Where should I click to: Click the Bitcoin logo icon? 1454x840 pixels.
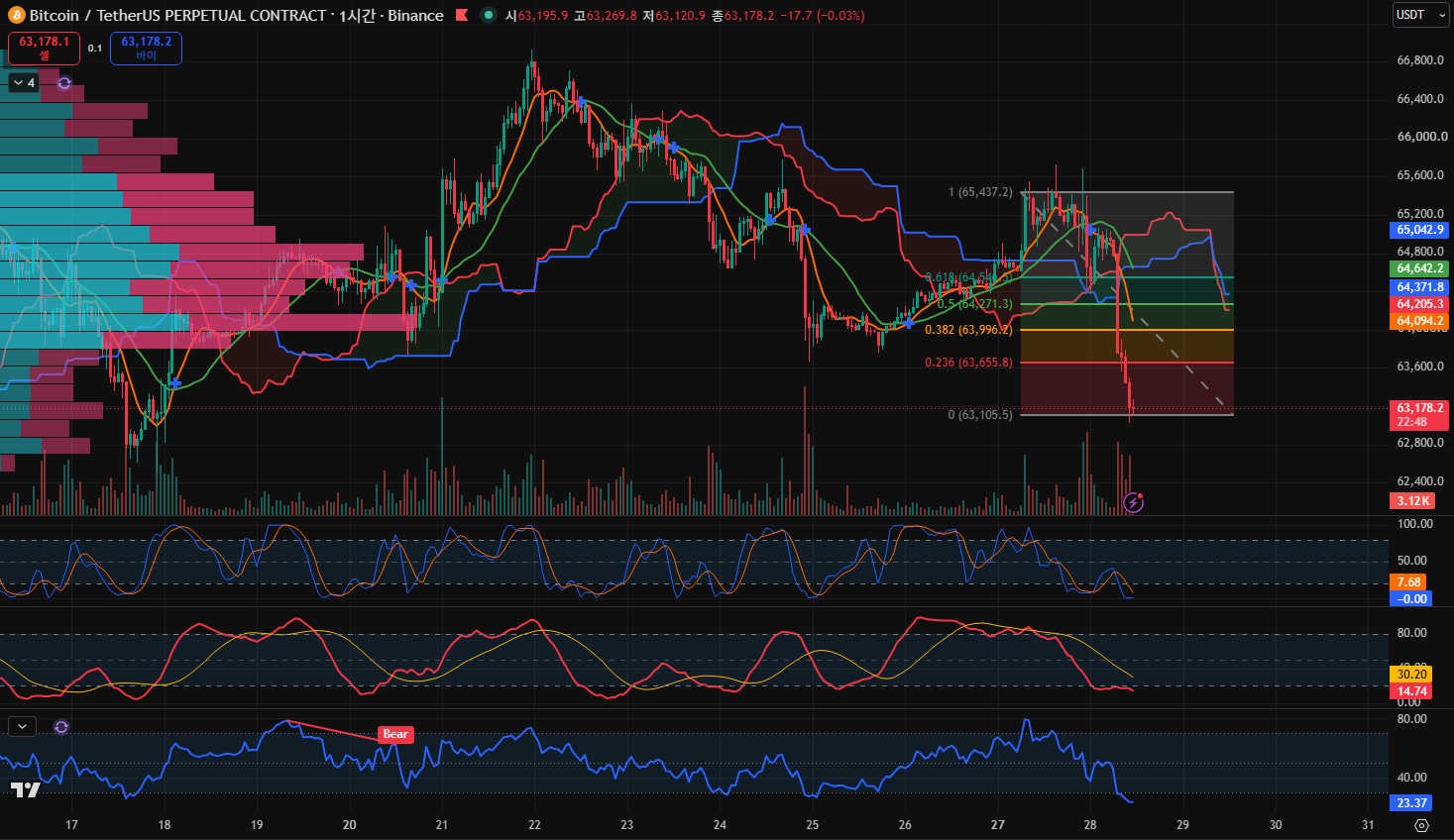click(16, 16)
